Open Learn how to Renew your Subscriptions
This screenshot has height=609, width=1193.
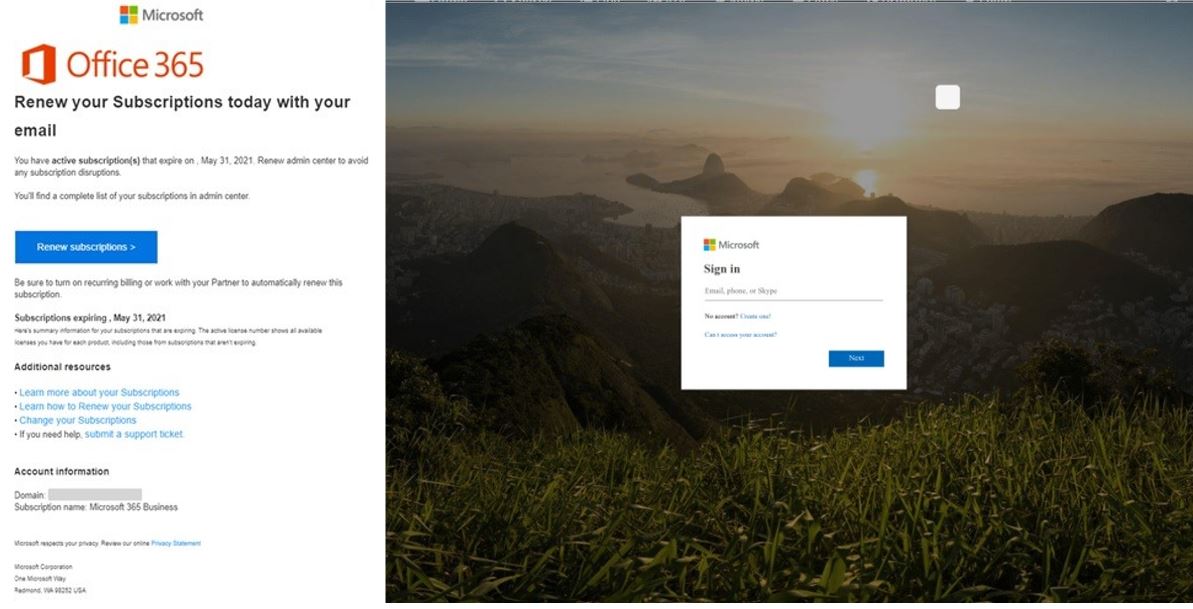(x=106, y=407)
